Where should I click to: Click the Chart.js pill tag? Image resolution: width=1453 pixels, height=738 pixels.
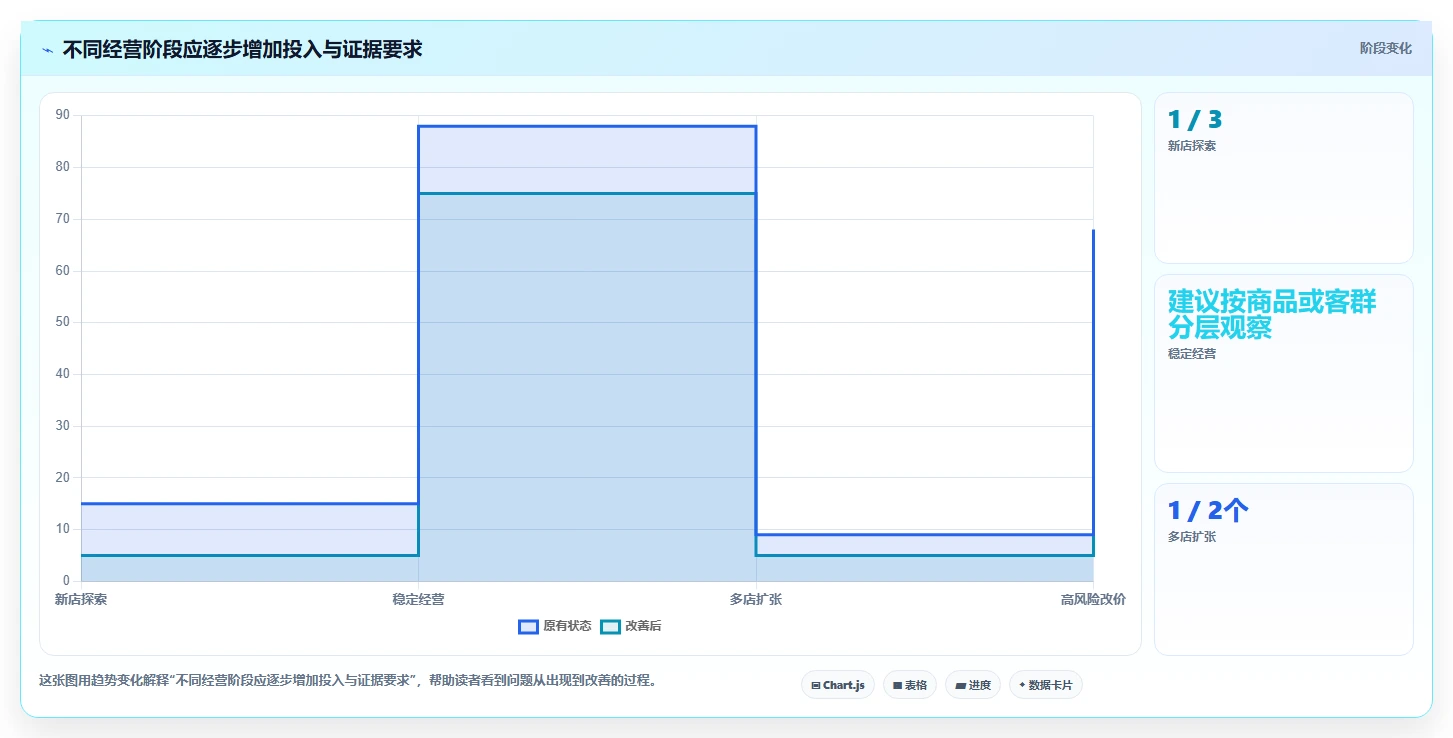click(838, 685)
